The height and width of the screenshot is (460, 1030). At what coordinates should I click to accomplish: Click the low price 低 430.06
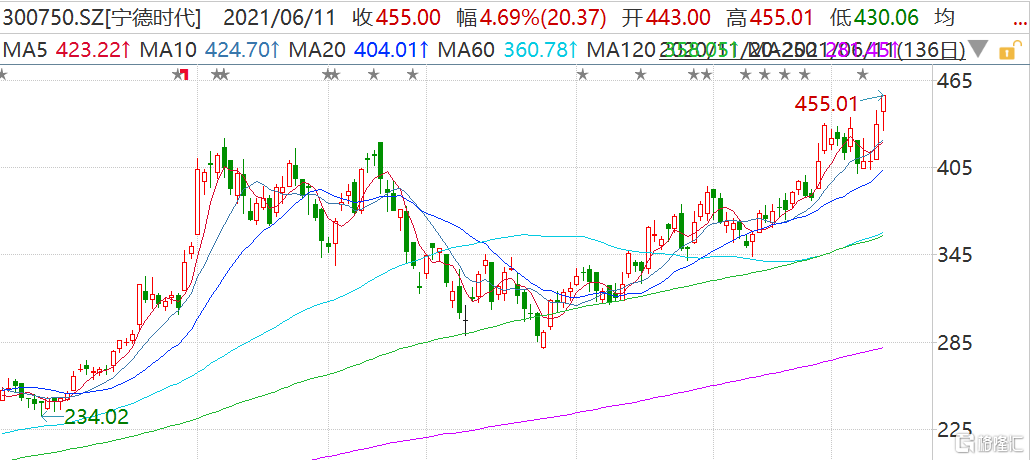click(874, 18)
